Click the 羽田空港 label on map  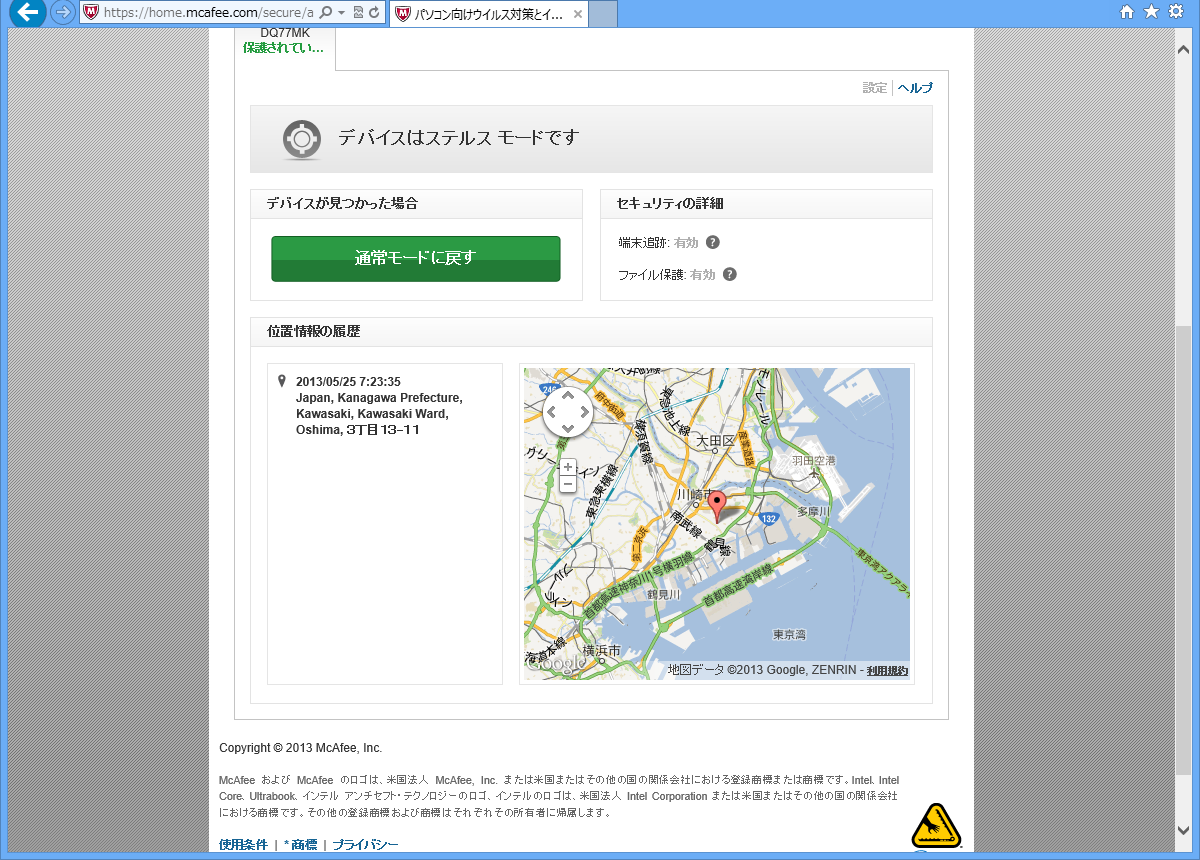pyautogui.click(x=813, y=461)
